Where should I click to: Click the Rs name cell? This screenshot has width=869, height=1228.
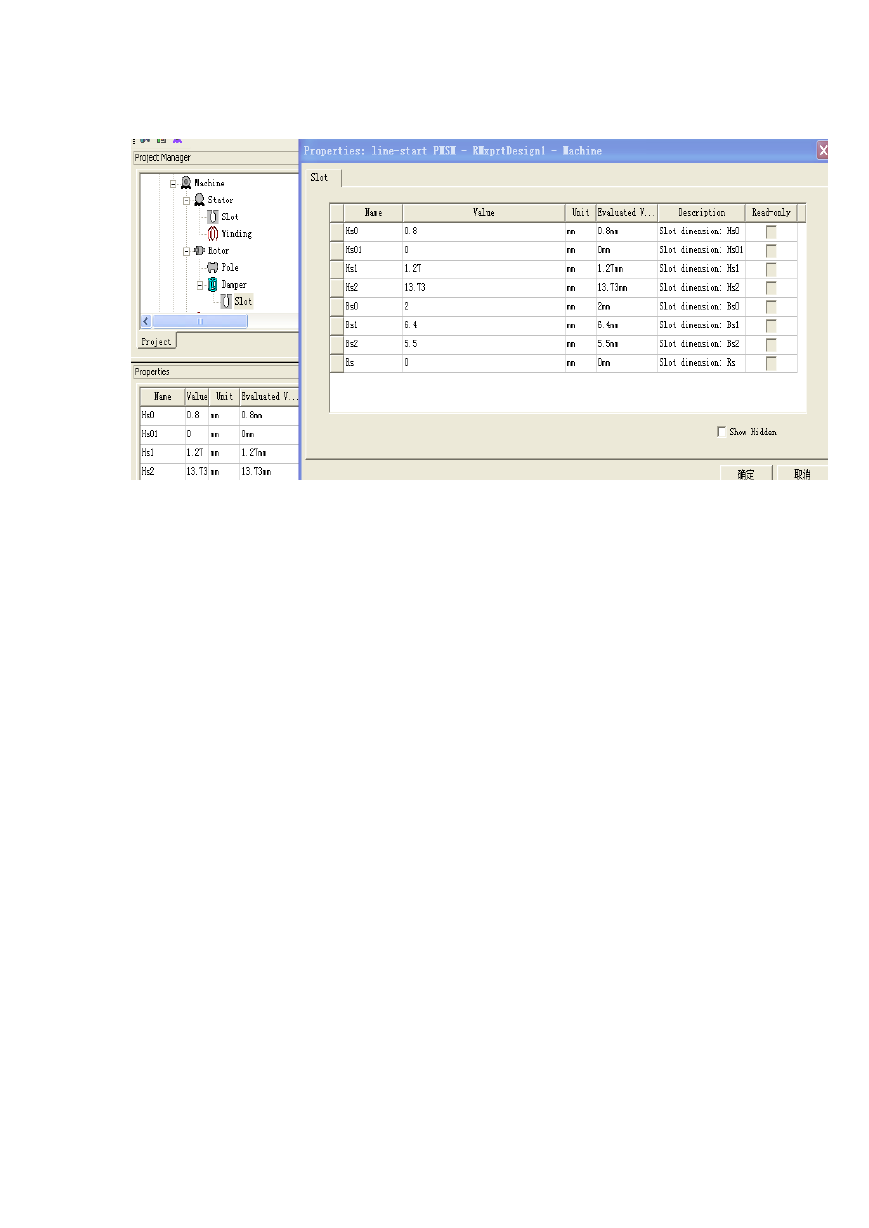click(x=373, y=363)
